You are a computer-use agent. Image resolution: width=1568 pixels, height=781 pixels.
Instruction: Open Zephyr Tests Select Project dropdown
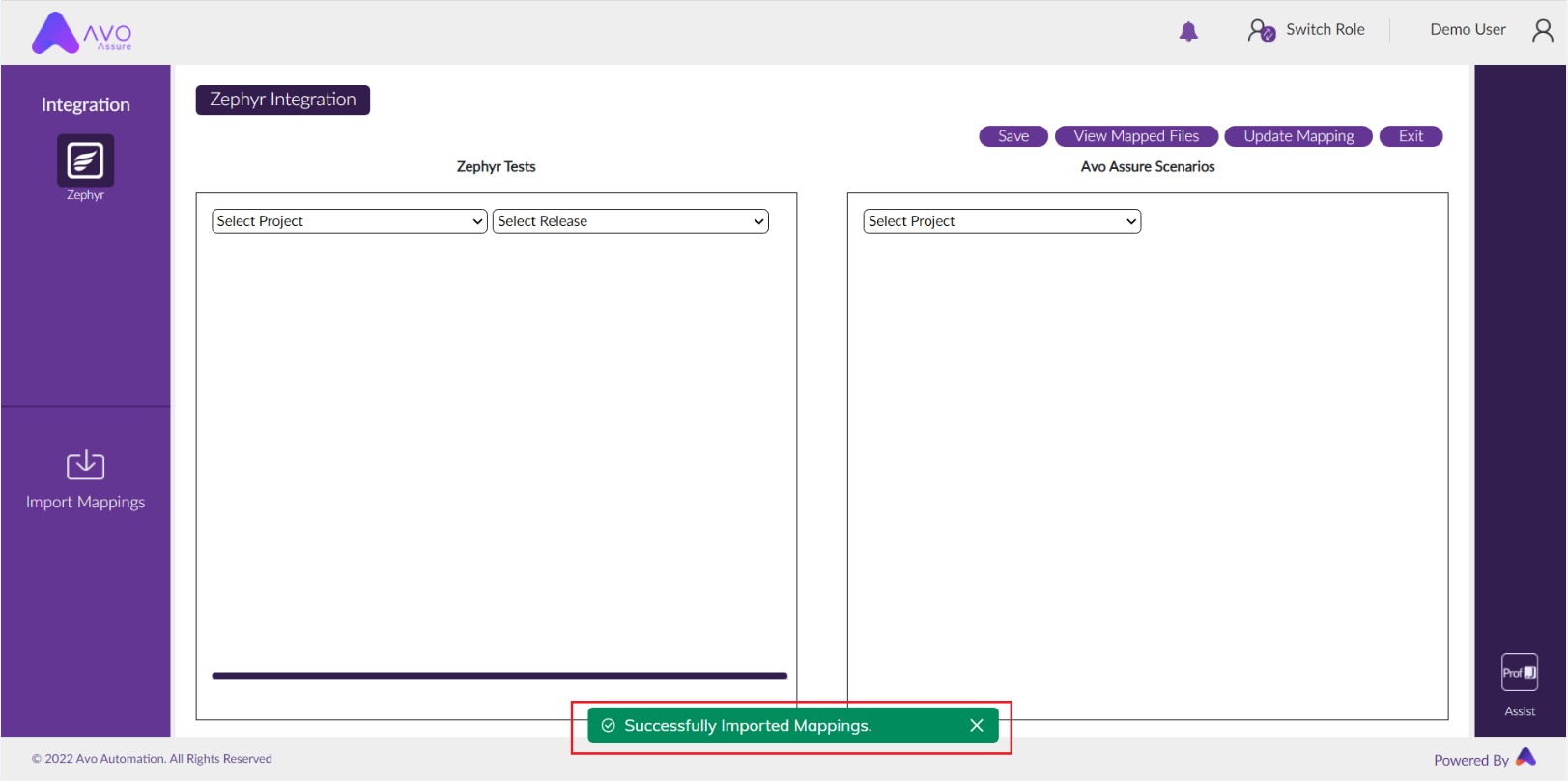pos(350,221)
